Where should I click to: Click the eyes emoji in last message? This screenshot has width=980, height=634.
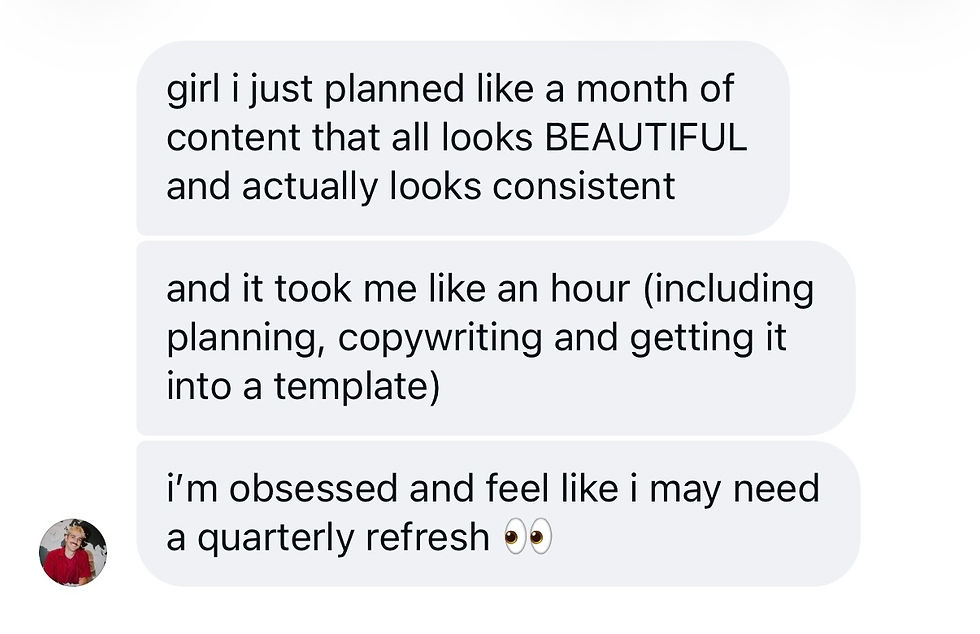pyautogui.click(x=528, y=536)
